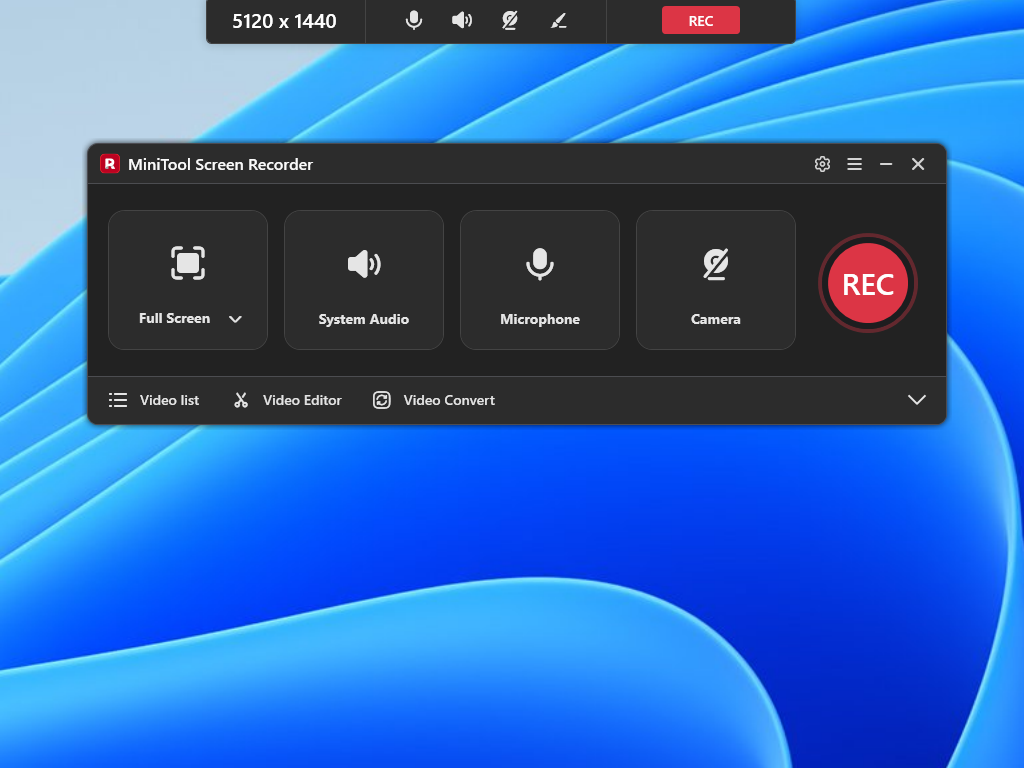Toggle the Camera tile
This screenshot has width=1024, height=768.
[x=716, y=280]
